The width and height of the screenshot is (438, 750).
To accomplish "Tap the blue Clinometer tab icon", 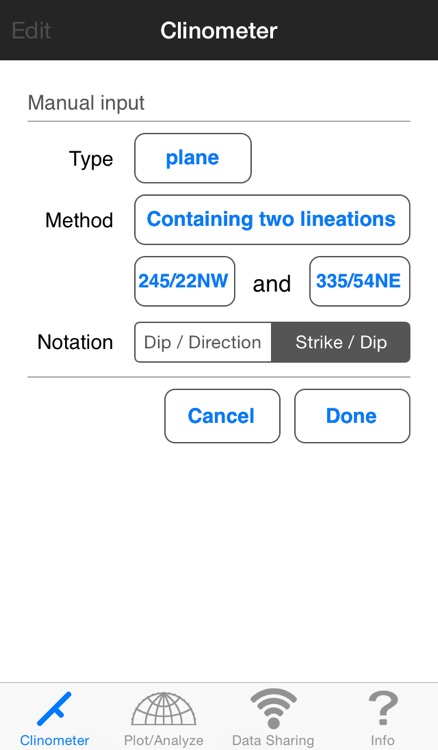I will coord(54,709).
